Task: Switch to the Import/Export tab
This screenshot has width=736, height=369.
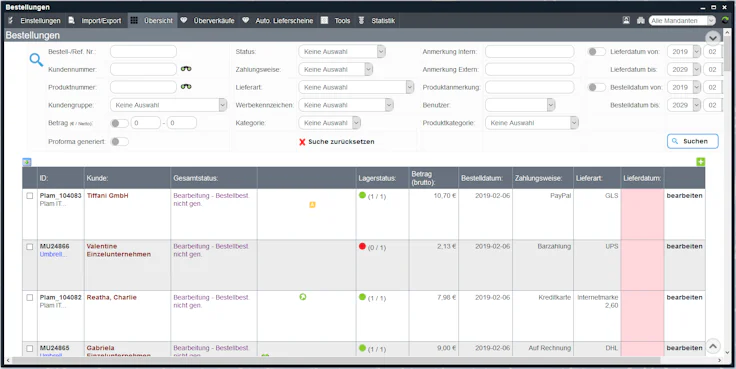Action: [x=95, y=21]
